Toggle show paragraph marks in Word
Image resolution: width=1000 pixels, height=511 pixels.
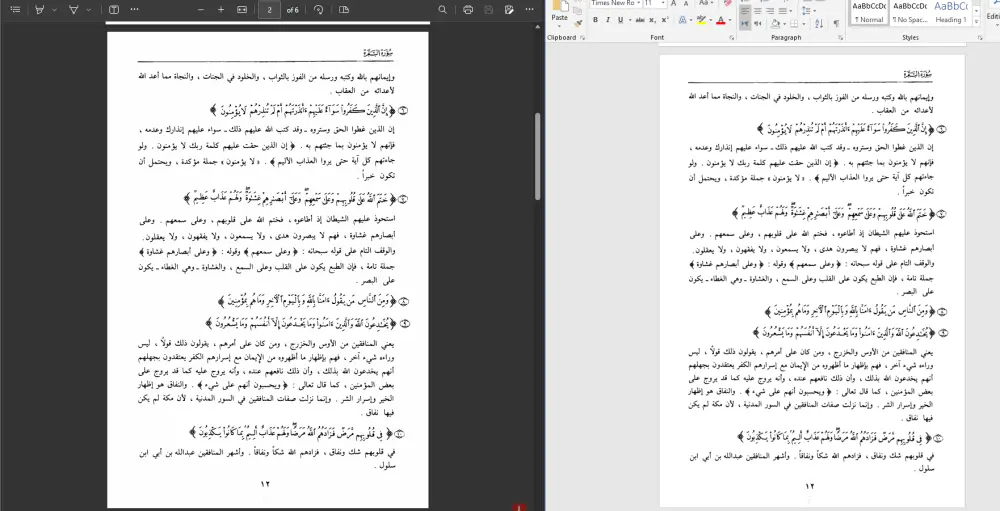pos(836,24)
